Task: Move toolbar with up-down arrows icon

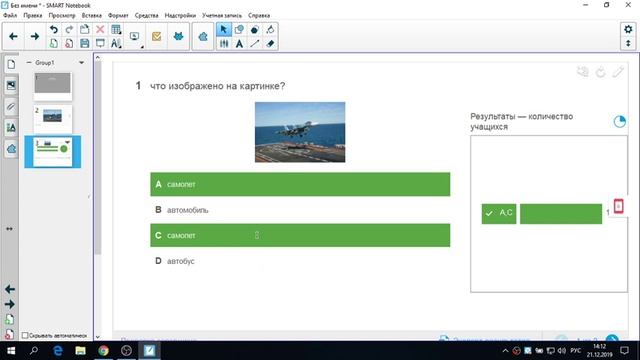Action: tap(628, 43)
